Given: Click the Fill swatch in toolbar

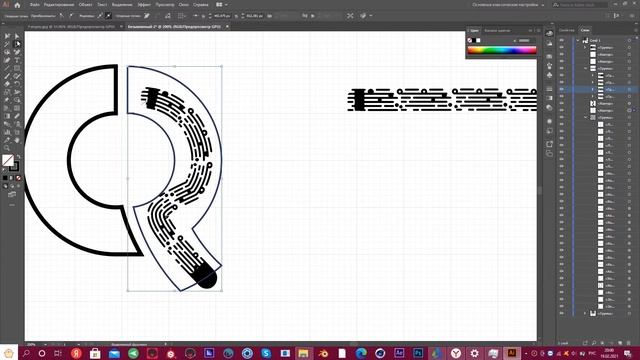Looking at the screenshot, I should click(7, 160).
